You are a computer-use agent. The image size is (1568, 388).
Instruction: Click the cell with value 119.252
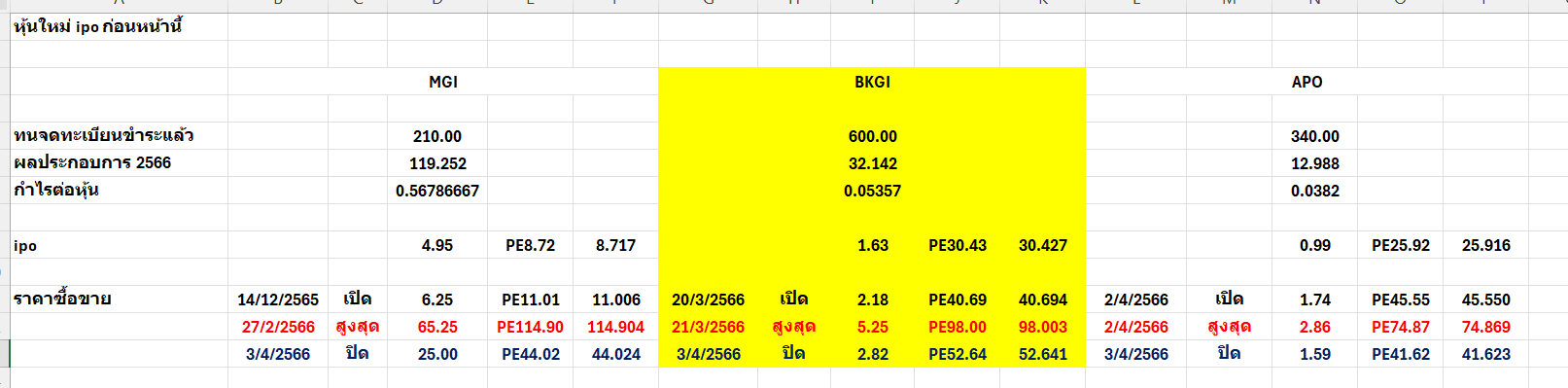(437, 163)
